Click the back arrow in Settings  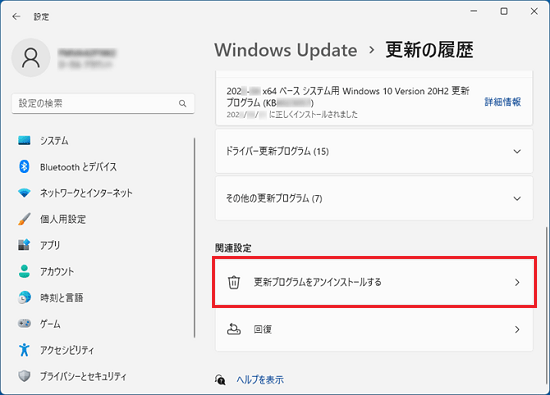pyautogui.click(x=16, y=16)
